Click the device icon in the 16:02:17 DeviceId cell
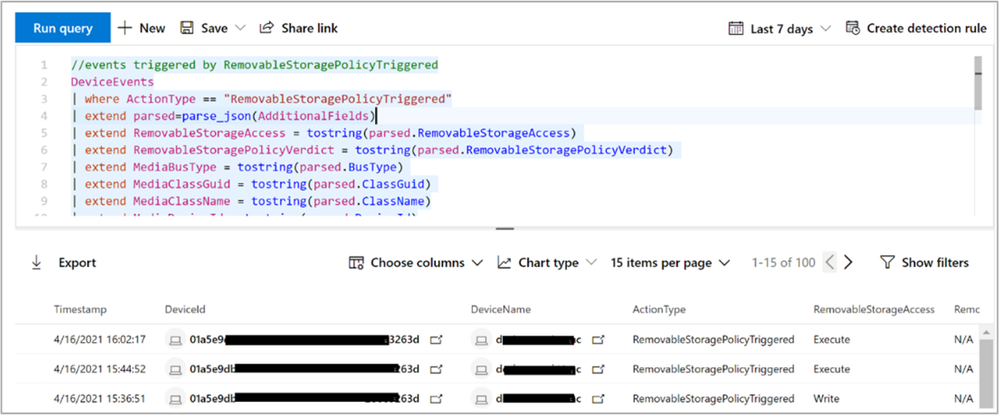The height and width of the screenshot is (415, 999). [x=175, y=340]
